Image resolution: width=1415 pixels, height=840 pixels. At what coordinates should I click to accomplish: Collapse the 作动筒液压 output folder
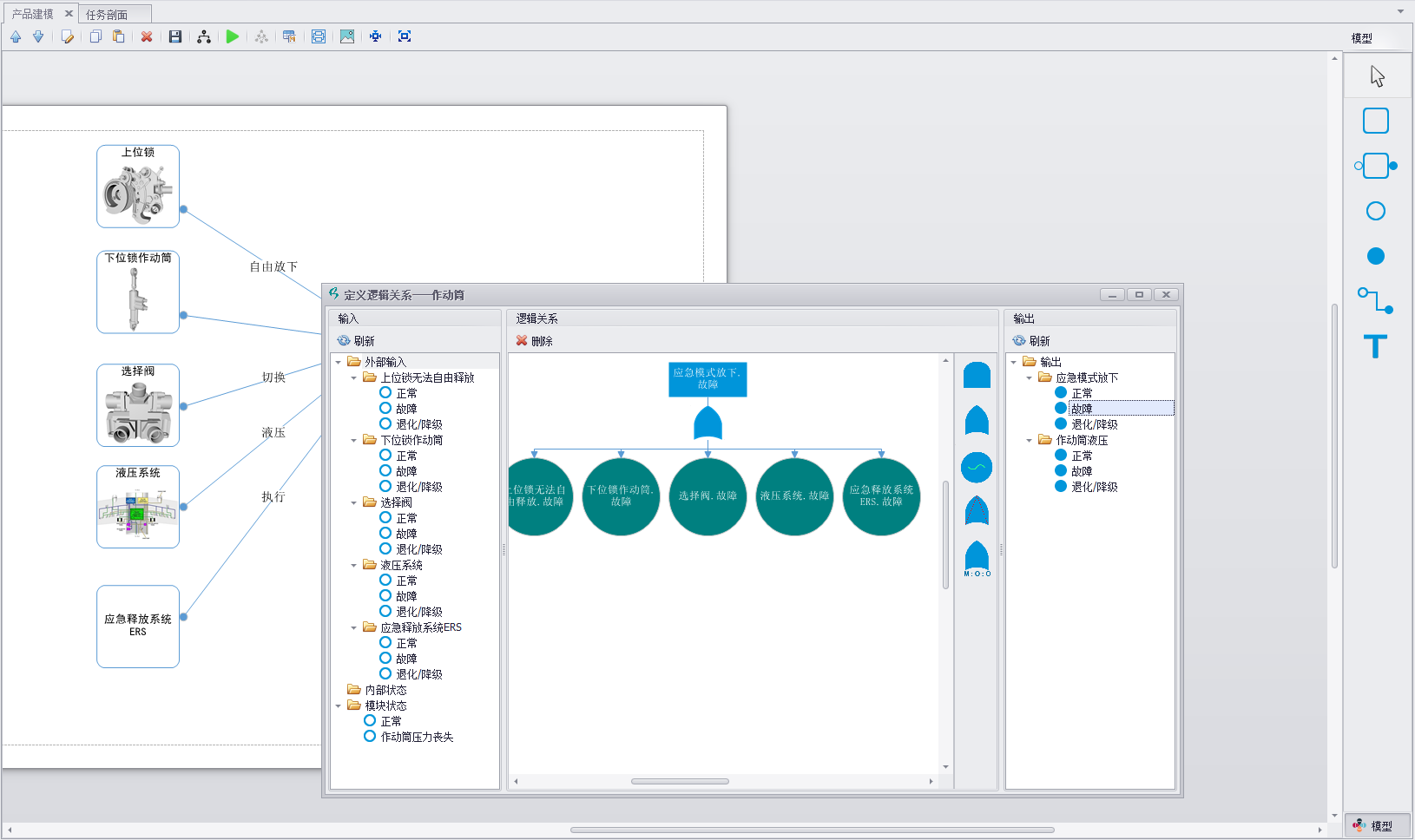coord(1029,441)
